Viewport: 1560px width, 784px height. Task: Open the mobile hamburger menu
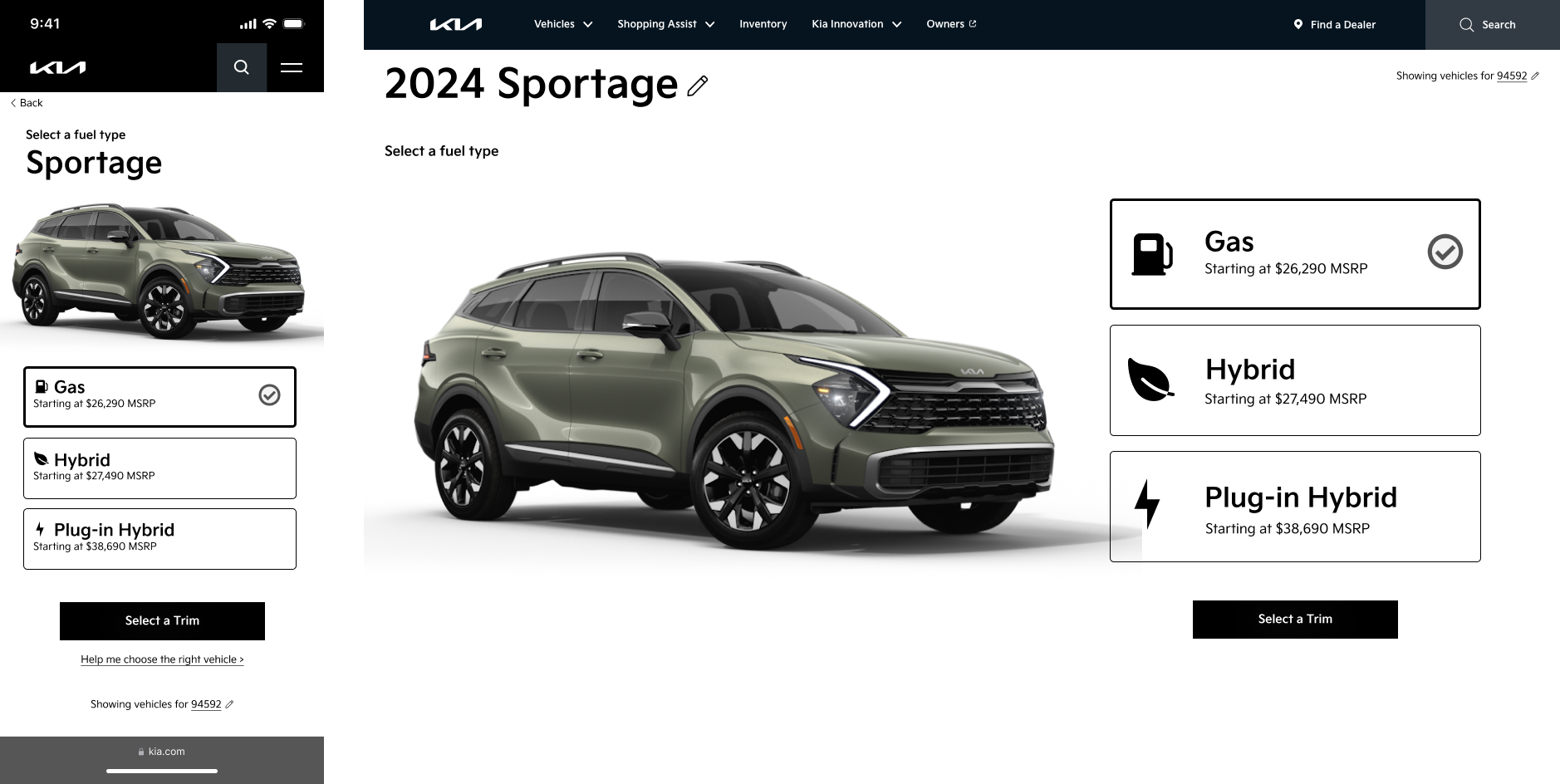[x=292, y=67]
